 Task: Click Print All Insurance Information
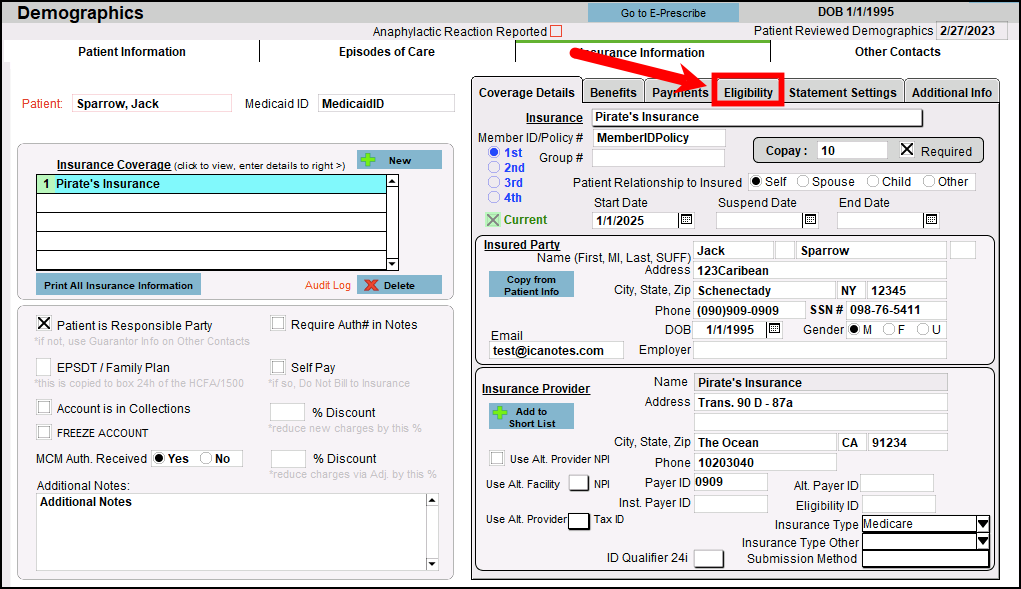pyautogui.click(x=118, y=285)
